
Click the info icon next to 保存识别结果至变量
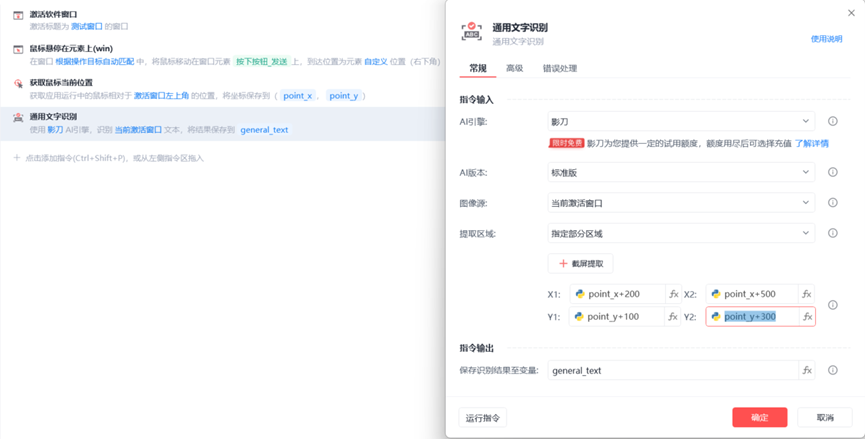click(x=833, y=370)
